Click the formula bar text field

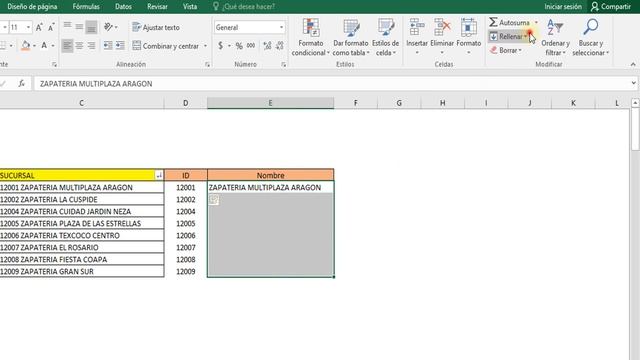point(331,83)
